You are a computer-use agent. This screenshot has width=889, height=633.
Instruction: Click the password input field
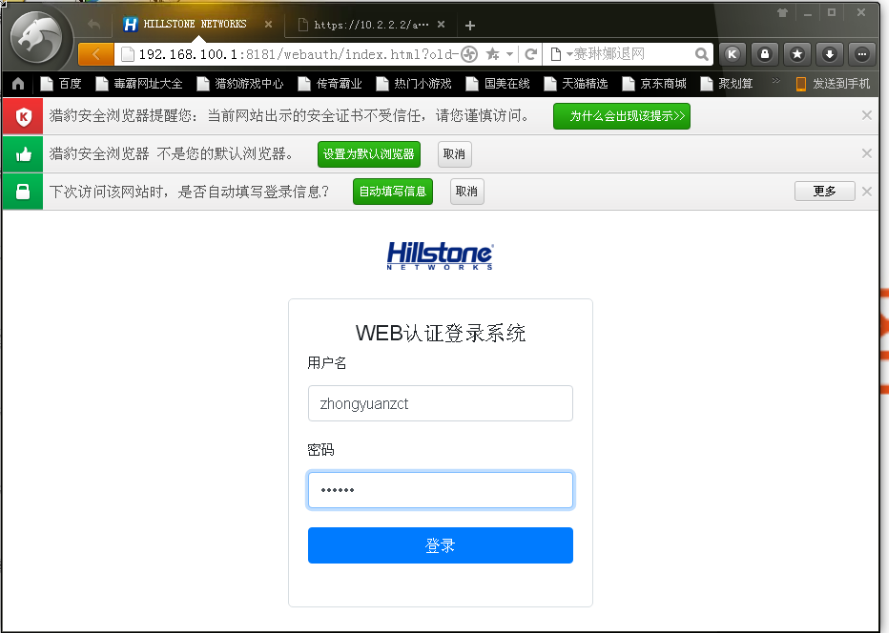[440, 490]
